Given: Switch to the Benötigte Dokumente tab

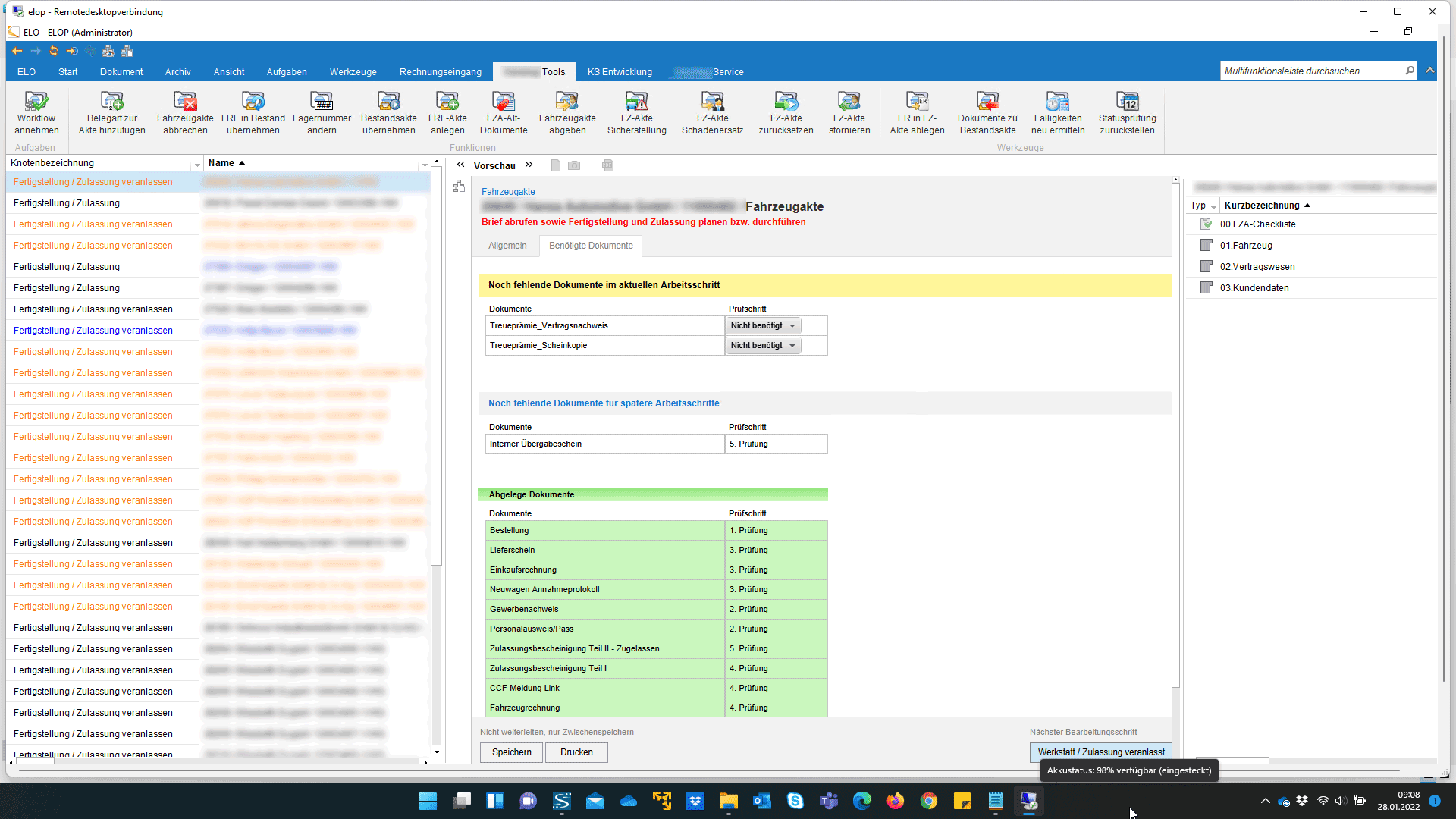Looking at the screenshot, I should pyautogui.click(x=591, y=246).
